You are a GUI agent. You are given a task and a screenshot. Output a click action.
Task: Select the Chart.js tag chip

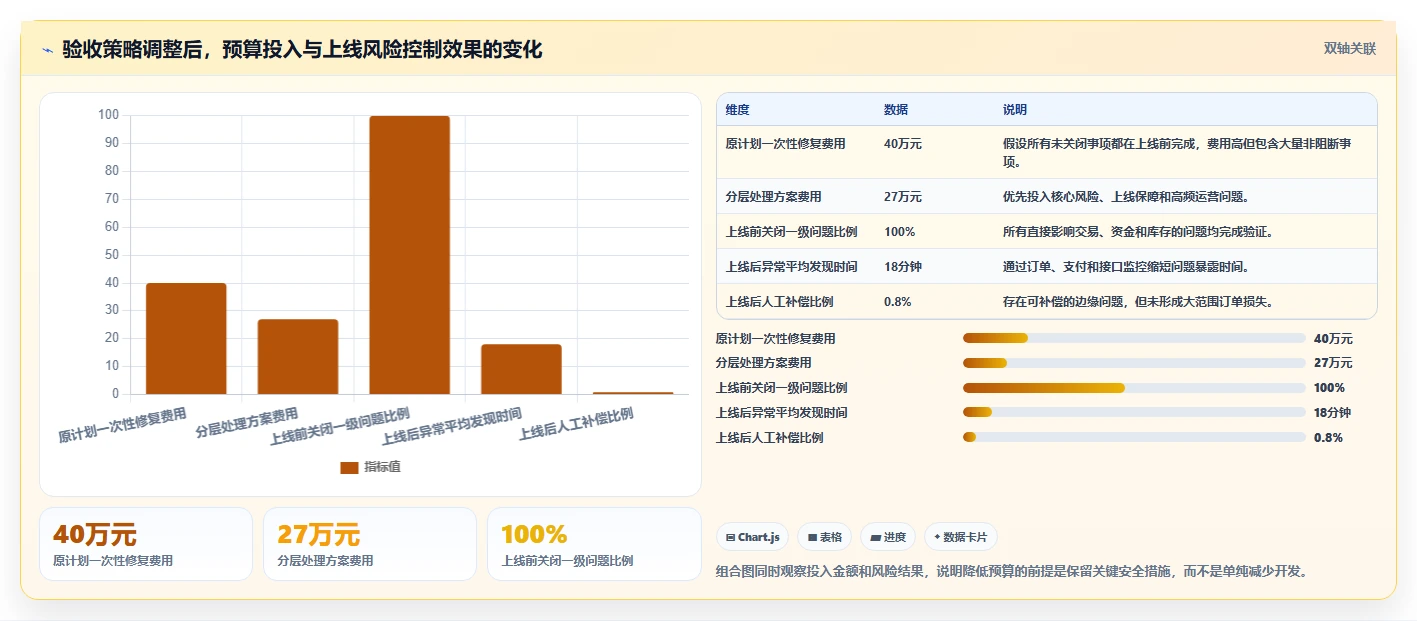point(752,537)
